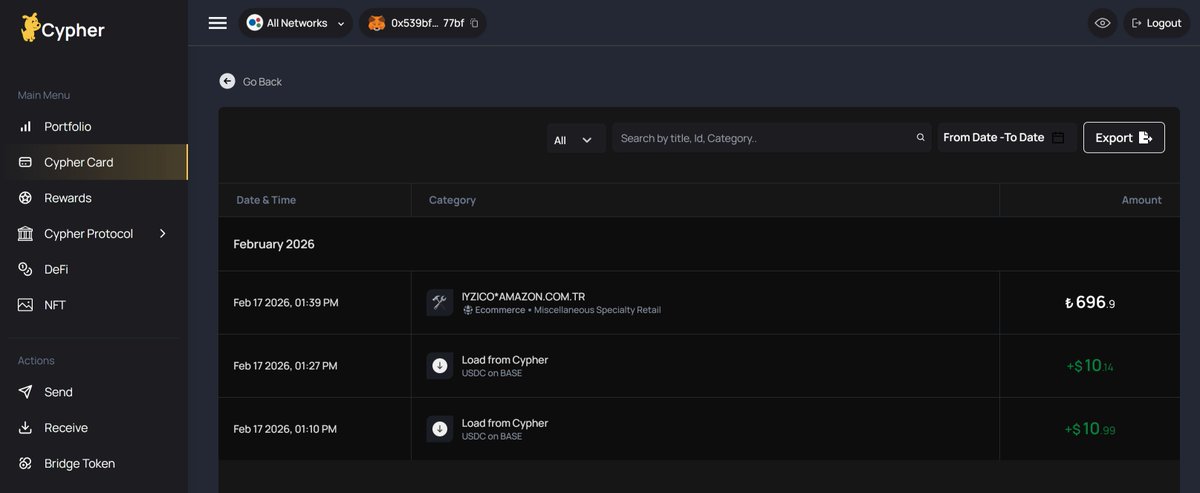1200x493 pixels.
Task: Click the Cypher Card icon
Action: coord(25,162)
